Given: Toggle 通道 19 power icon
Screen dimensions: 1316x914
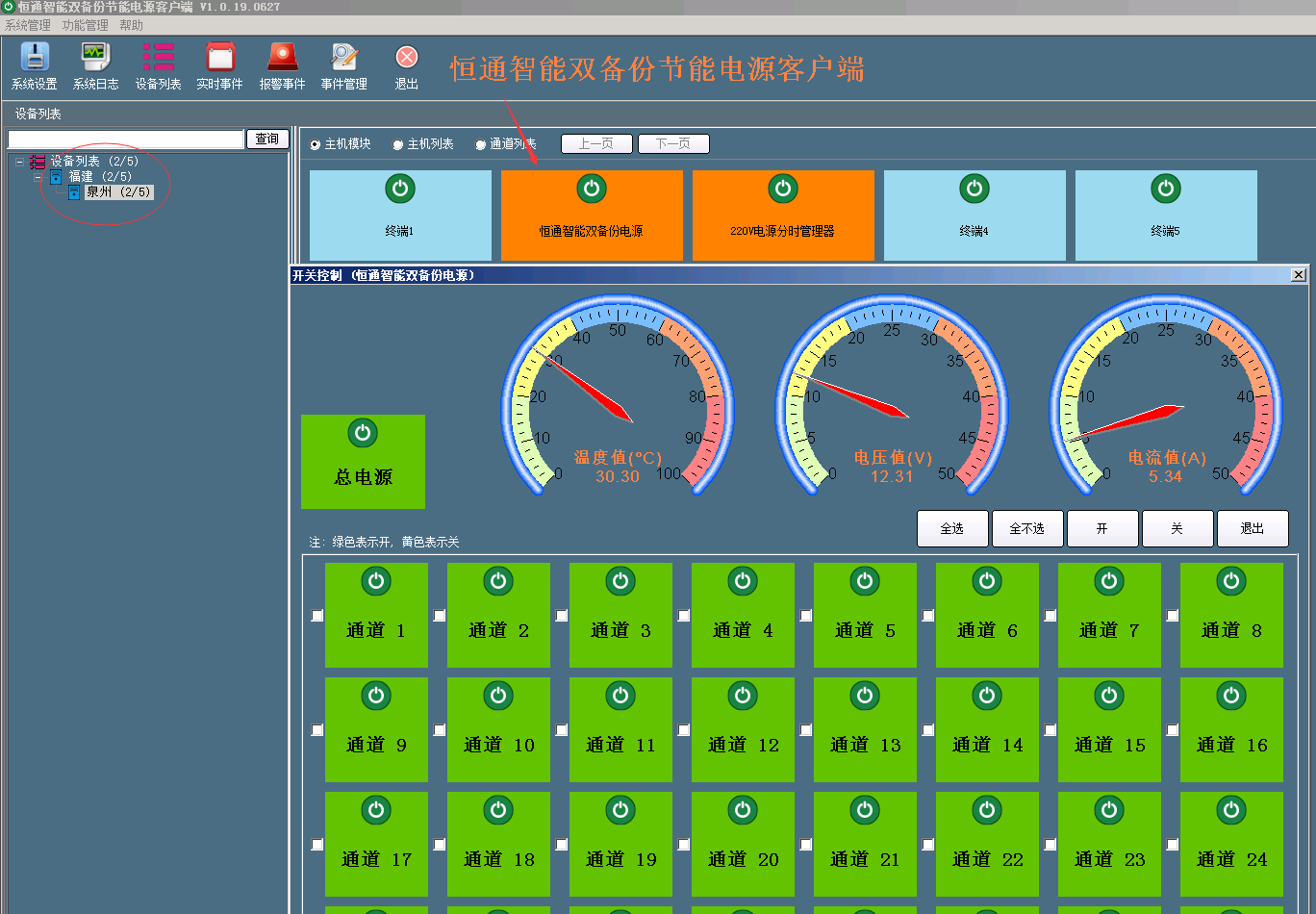Looking at the screenshot, I should click(x=620, y=810).
